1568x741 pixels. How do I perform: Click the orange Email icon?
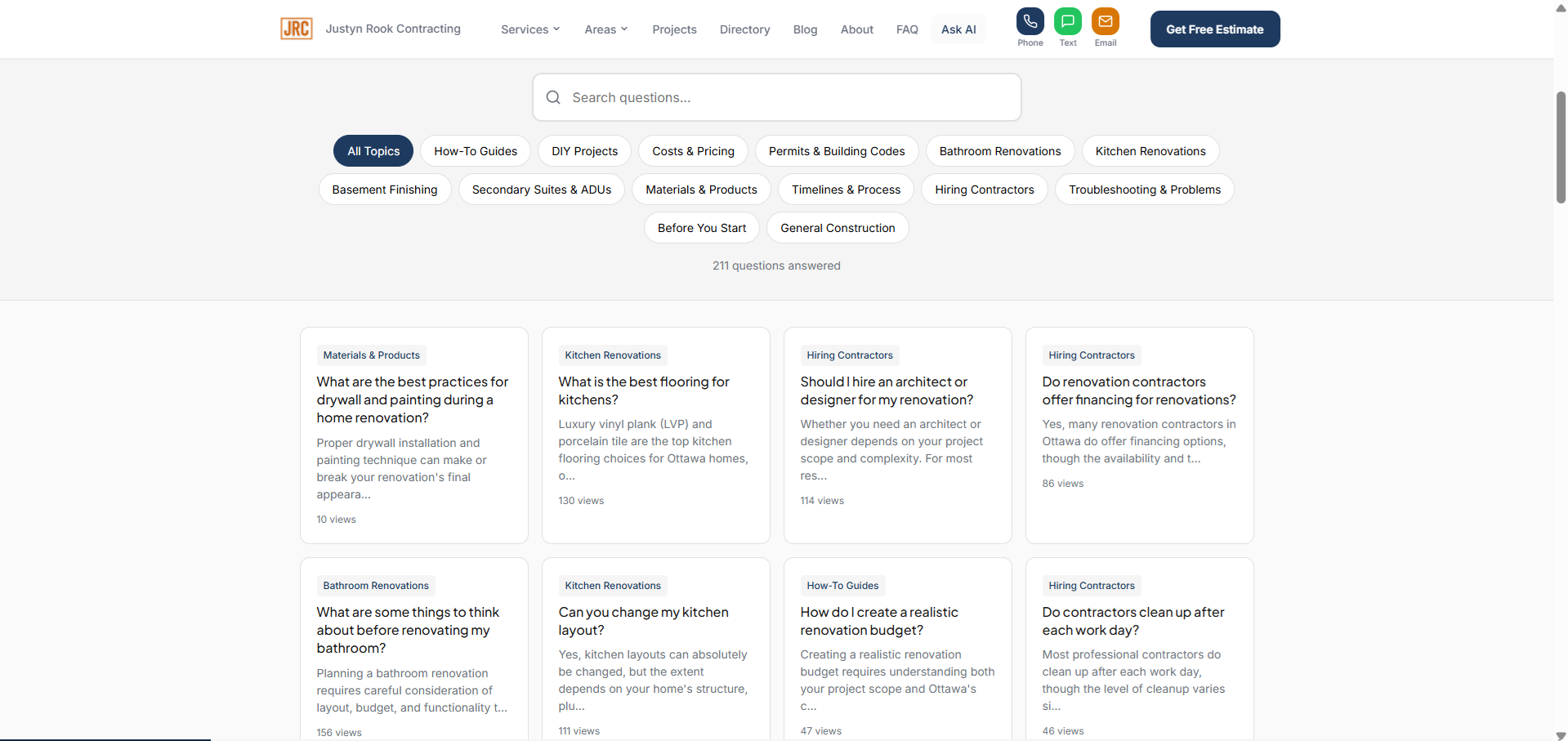coord(1105,22)
